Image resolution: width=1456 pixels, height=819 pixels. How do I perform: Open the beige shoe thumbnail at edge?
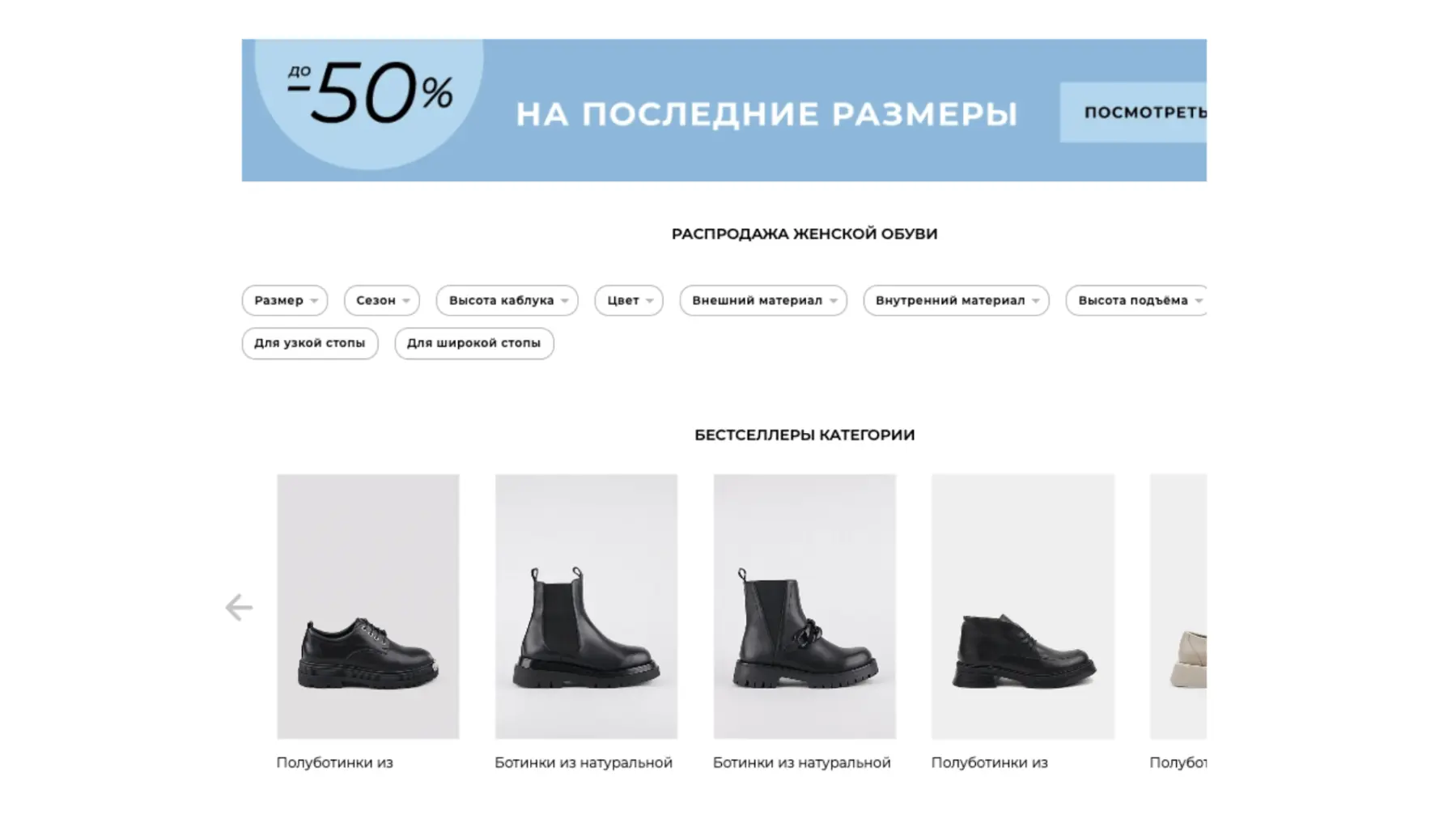1178,606
